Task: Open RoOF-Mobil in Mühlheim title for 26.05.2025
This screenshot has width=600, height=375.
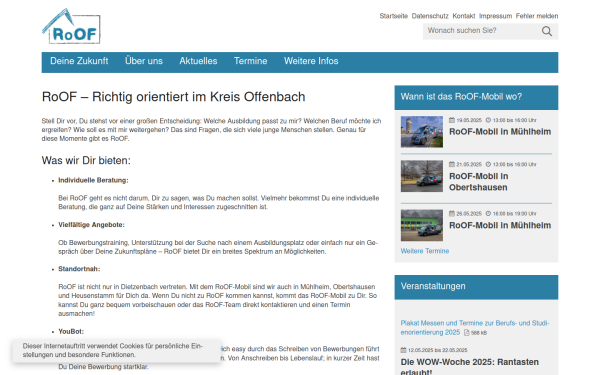Action: point(500,225)
